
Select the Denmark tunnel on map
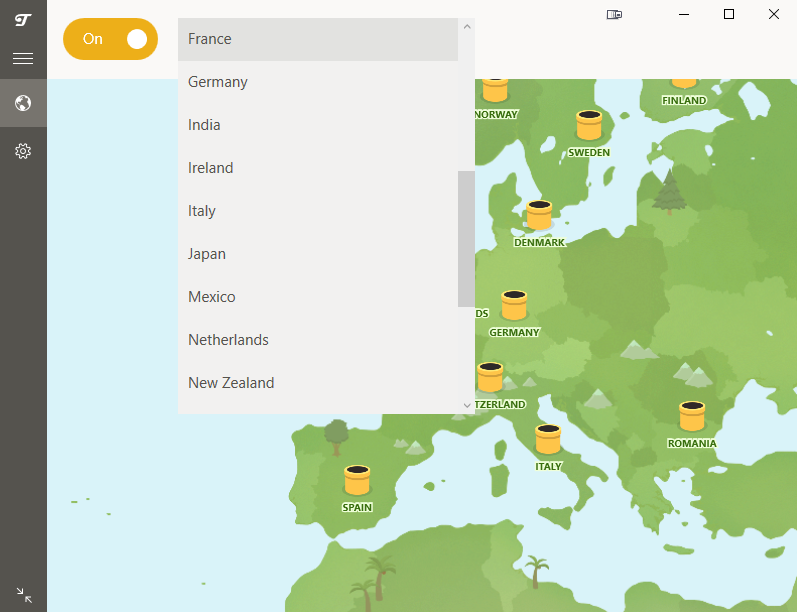pos(539,215)
